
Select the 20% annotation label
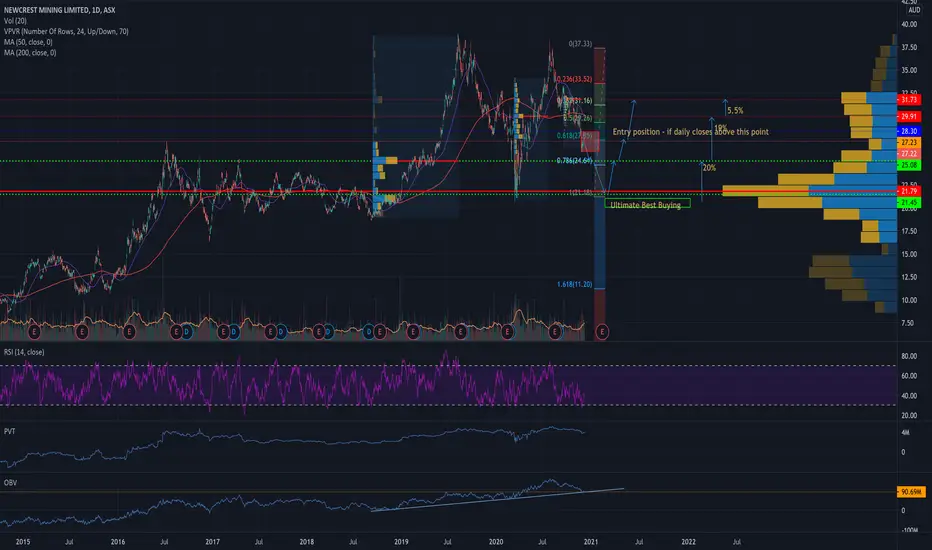pyautogui.click(x=709, y=168)
